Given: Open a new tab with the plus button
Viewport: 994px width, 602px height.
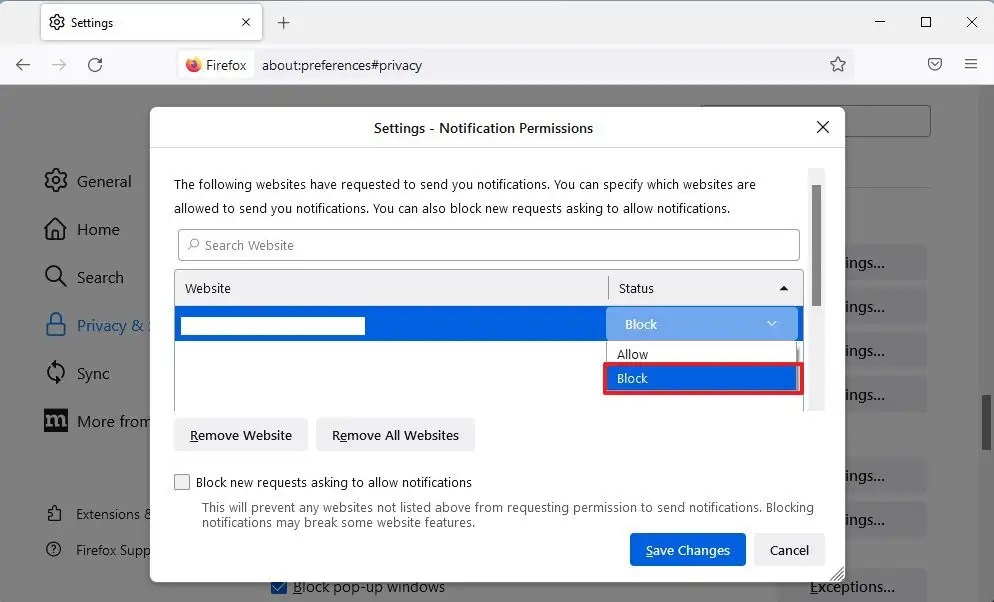Looking at the screenshot, I should click(283, 23).
